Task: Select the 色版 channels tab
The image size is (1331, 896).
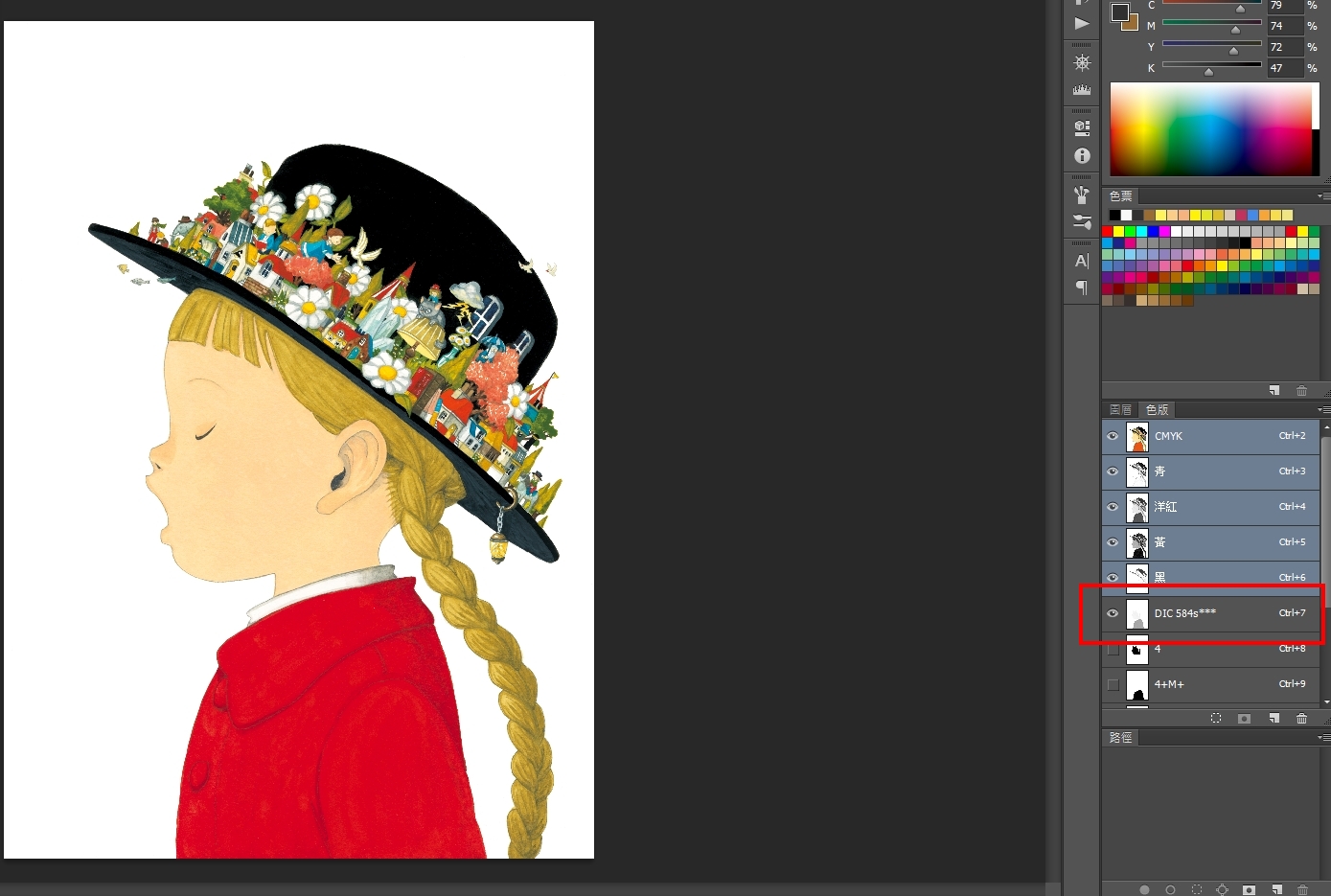Action: [1158, 410]
